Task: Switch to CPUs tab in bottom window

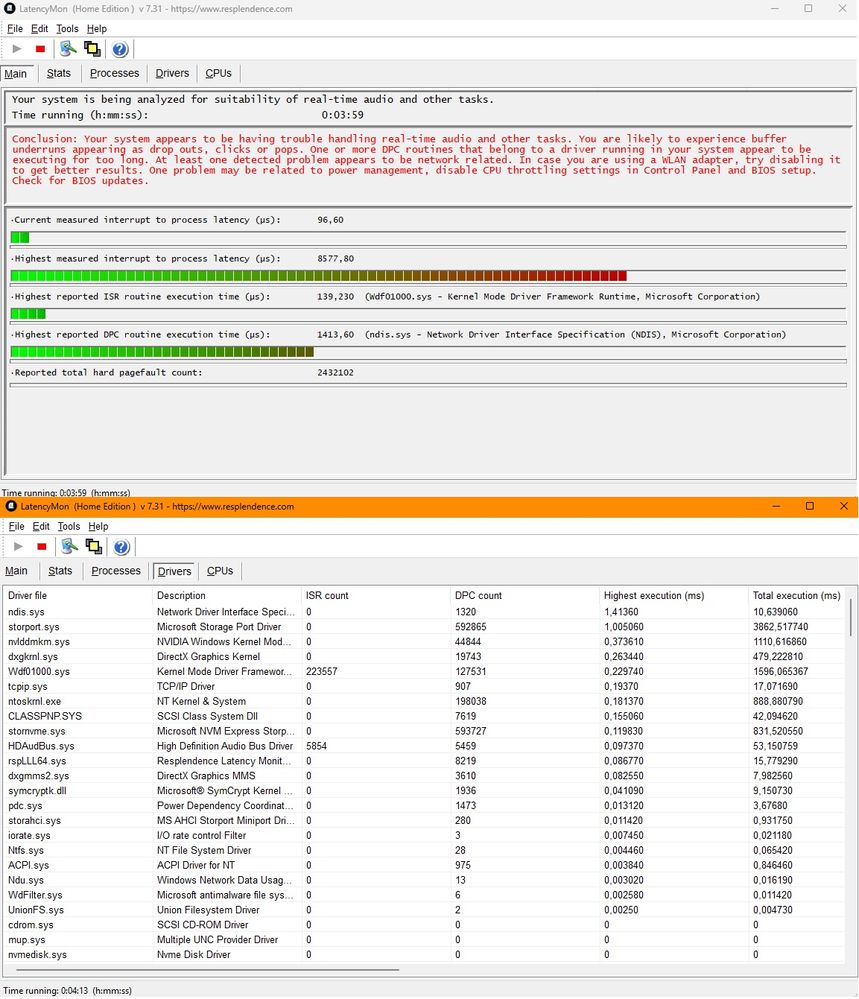Action: (220, 571)
